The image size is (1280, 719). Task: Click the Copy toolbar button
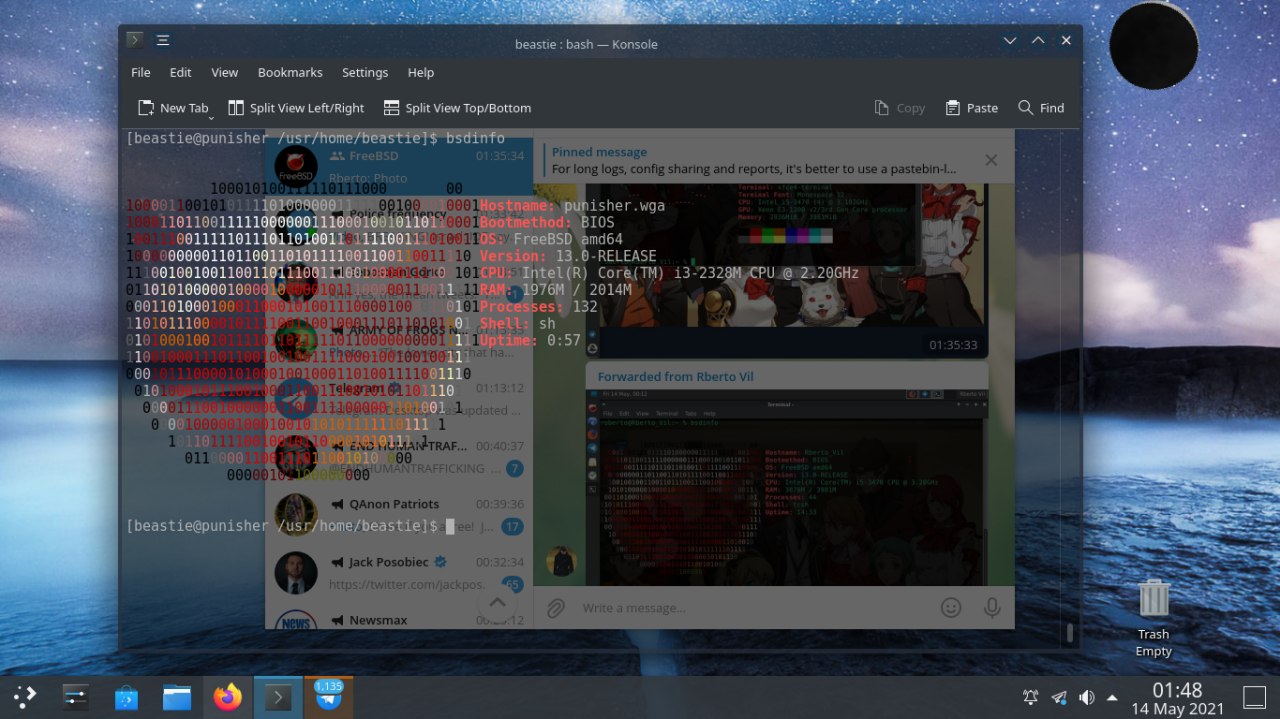[x=899, y=108]
